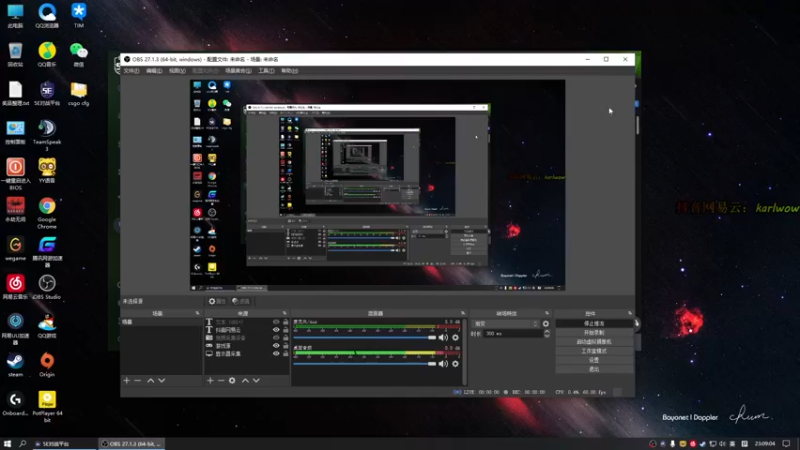Image resolution: width=800 pixels, height=450 pixels.
Task: Toggle lock on 抖音网易云 source
Action: (x=286, y=330)
